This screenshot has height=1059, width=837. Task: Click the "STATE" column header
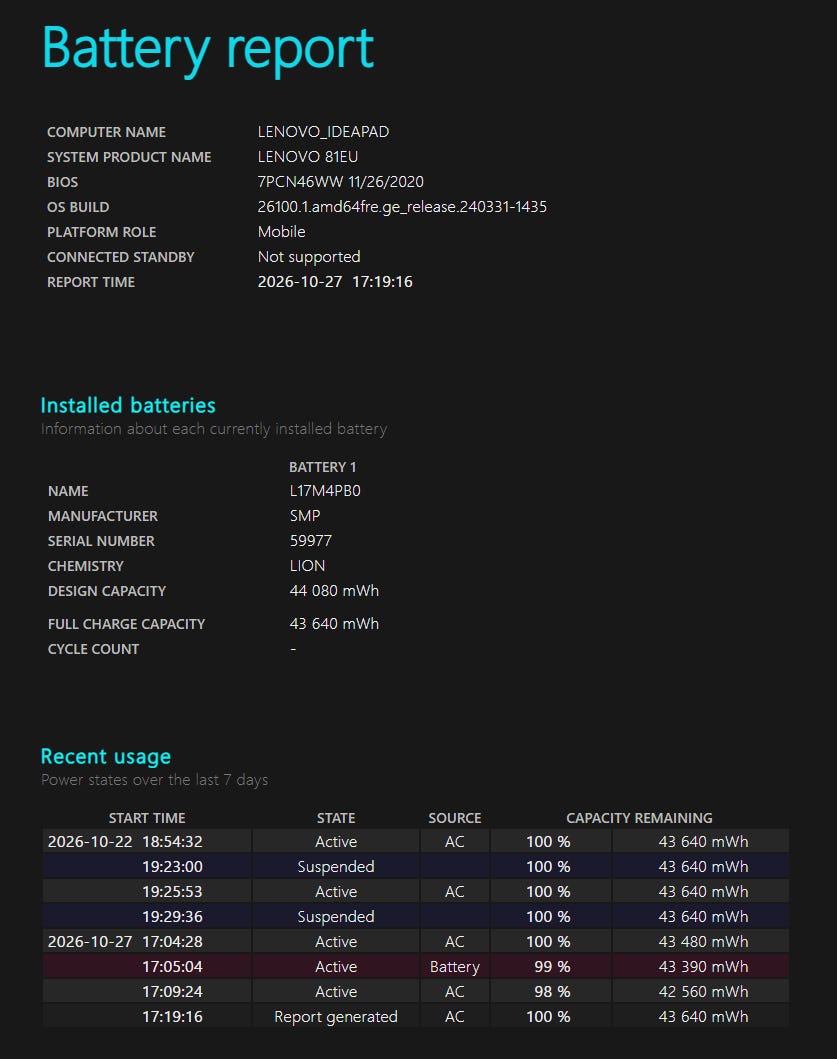coord(336,818)
